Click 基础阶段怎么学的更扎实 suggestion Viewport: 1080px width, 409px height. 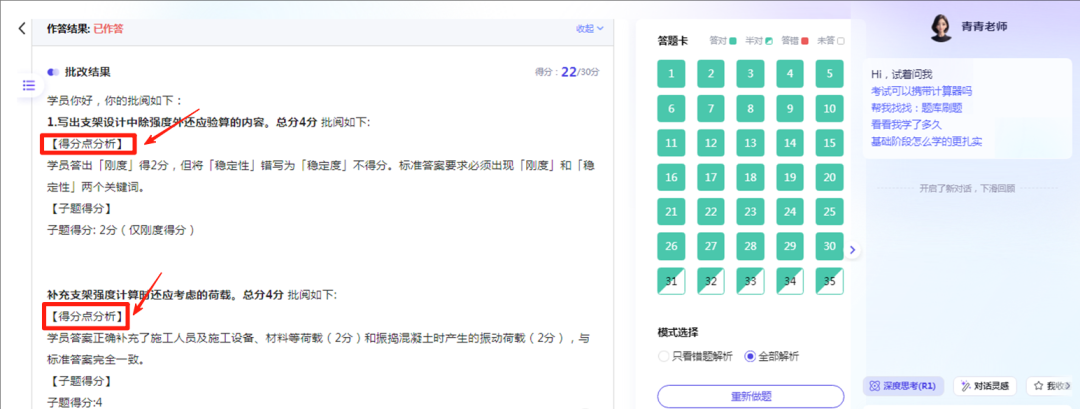pos(926,142)
